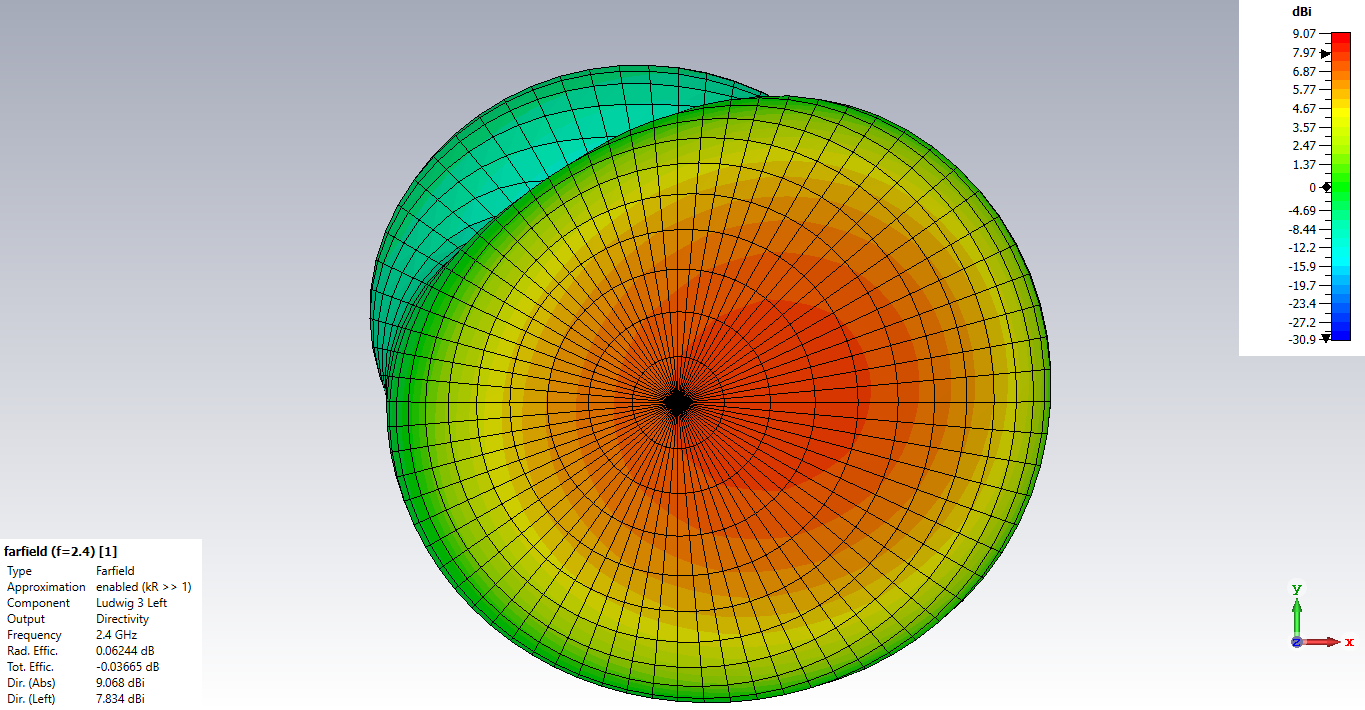Click the 'enabled (kR >> 1)' approximation value
Screen dimensions: 1365x710
(x=143, y=587)
